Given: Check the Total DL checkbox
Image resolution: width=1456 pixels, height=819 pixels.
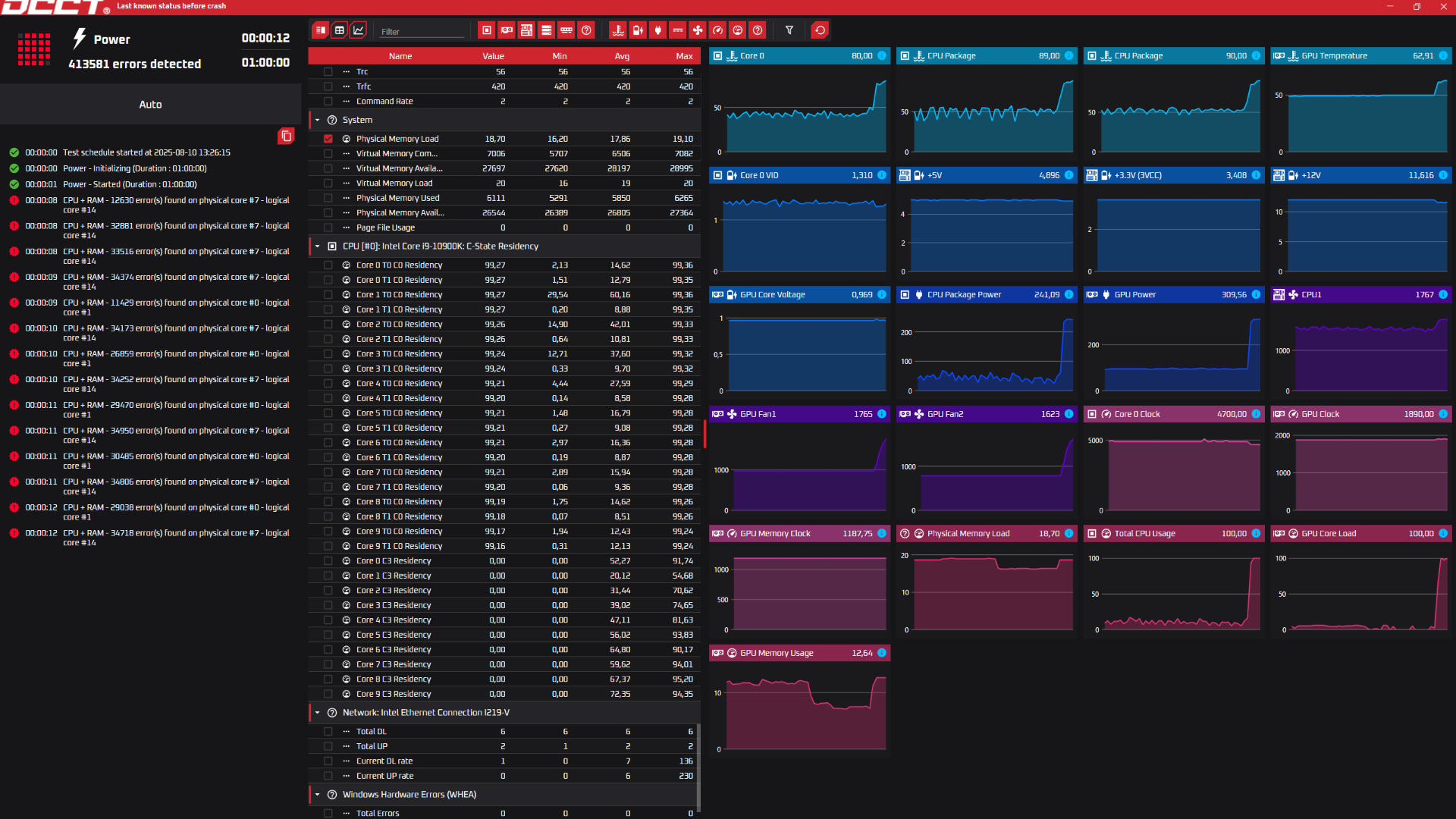Looking at the screenshot, I should point(328,731).
